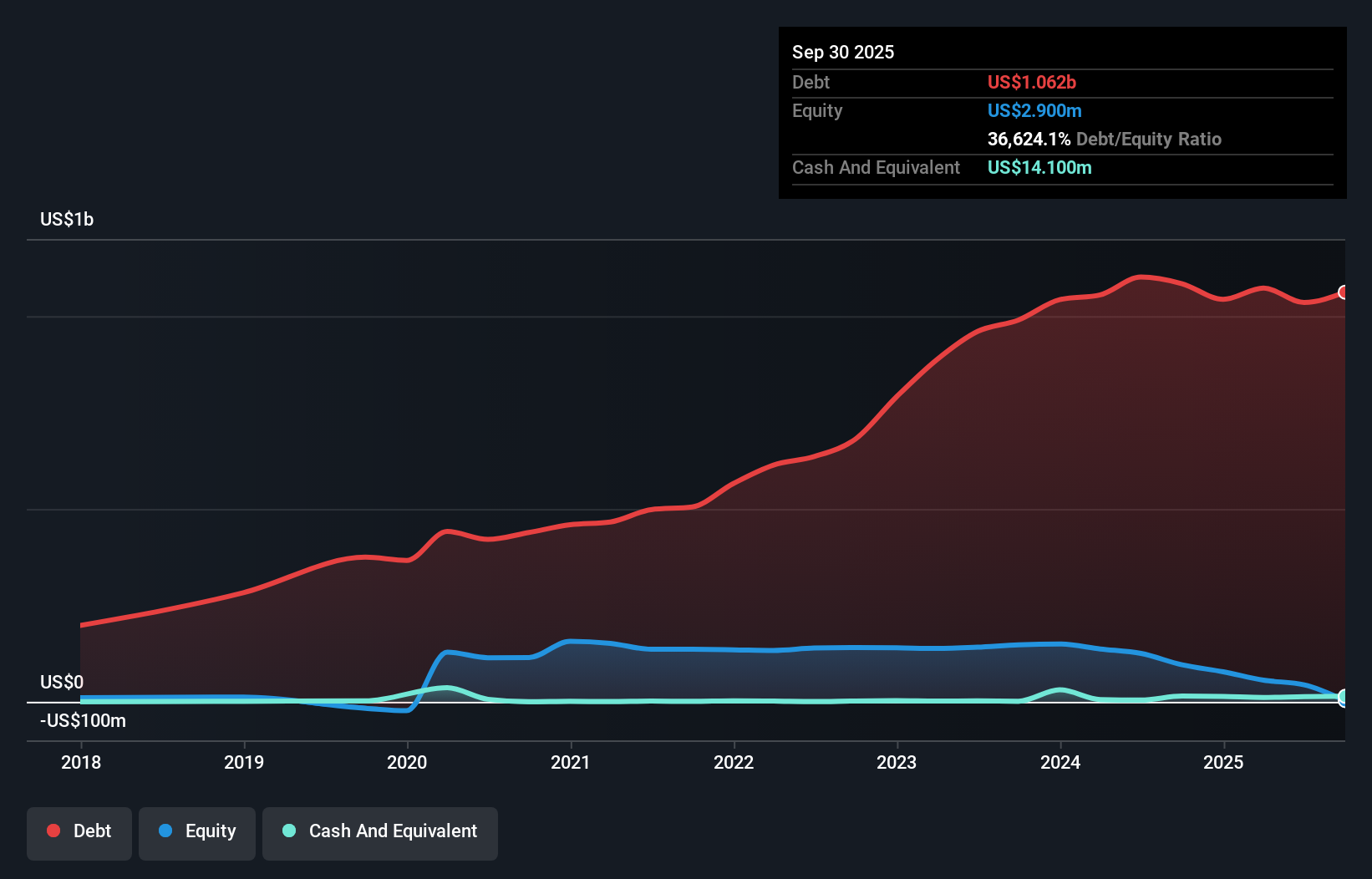Click the red Debt value US$1.062b
Screen dimensions: 1372x879
1032,82
